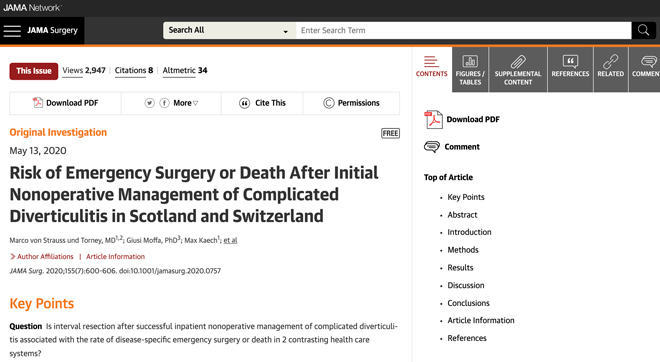This screenshot has width=660, height=362.
Task: Jump to Key Points in contents
Action: tap(466, 197)
